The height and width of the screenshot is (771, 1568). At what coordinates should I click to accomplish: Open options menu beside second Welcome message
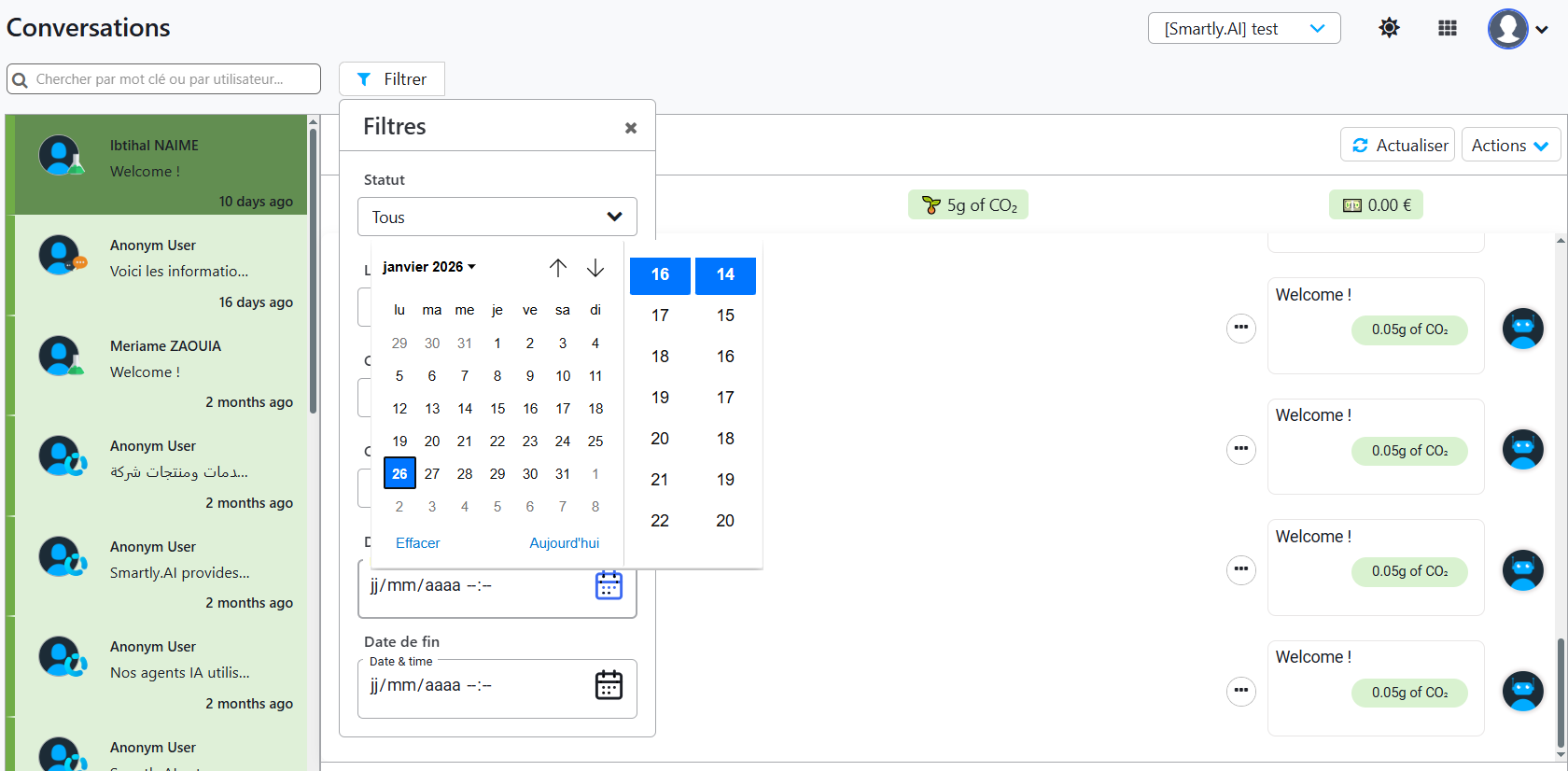click(1240, 449)
